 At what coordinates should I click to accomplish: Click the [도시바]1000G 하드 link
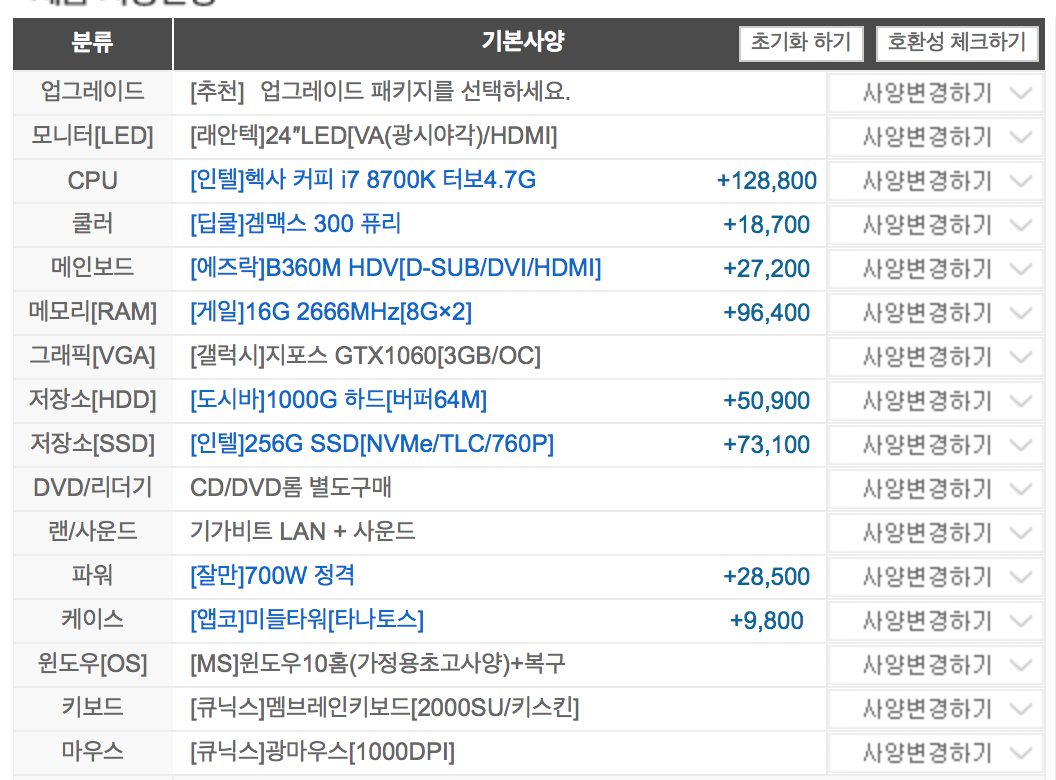[x=338, y=400]
